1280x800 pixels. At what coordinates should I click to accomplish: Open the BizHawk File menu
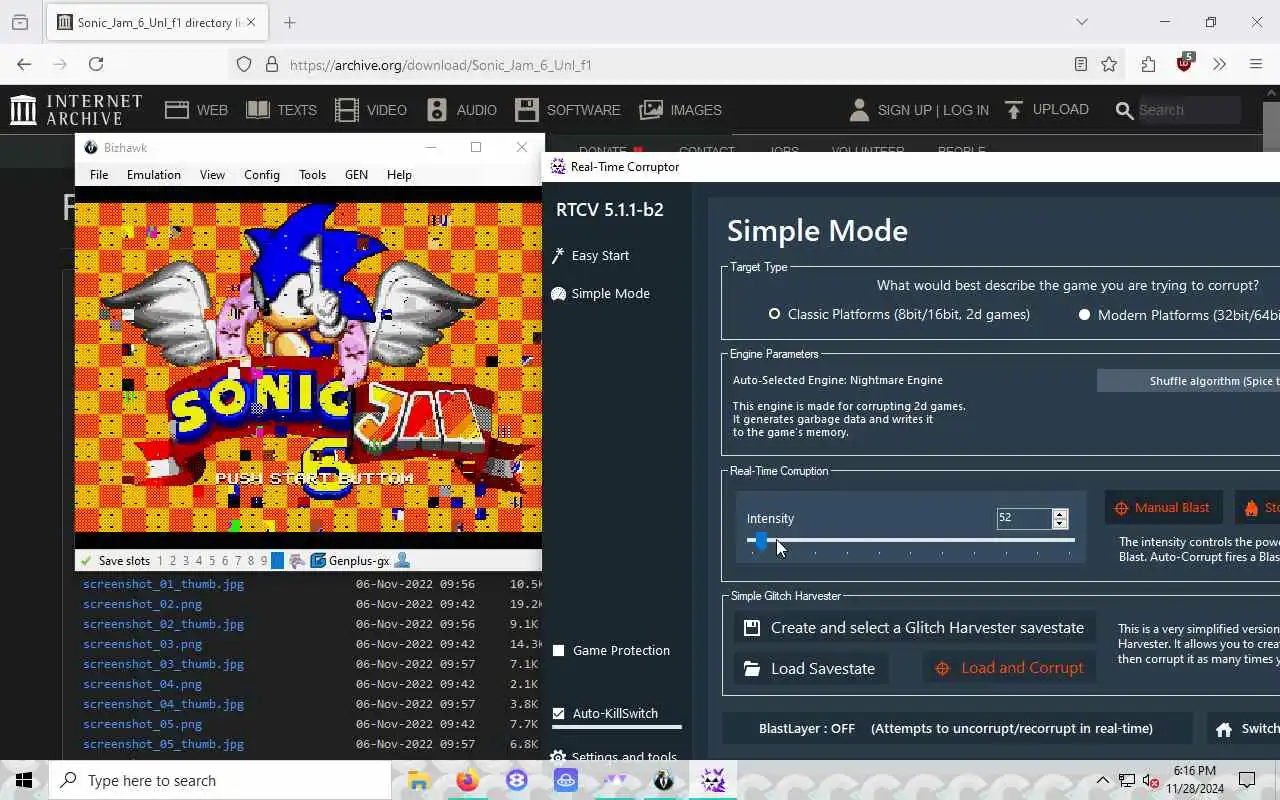99,174
